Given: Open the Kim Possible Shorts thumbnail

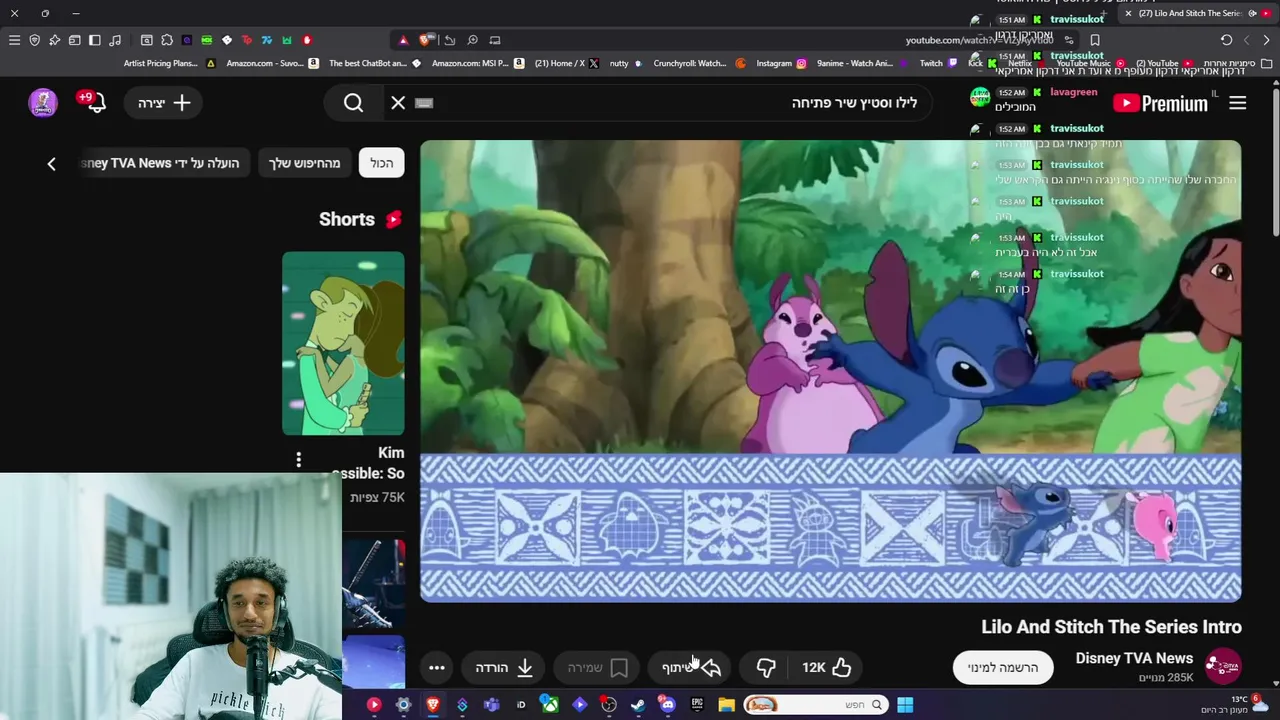Looking at the screenshot, I should (x=343, y=343).
